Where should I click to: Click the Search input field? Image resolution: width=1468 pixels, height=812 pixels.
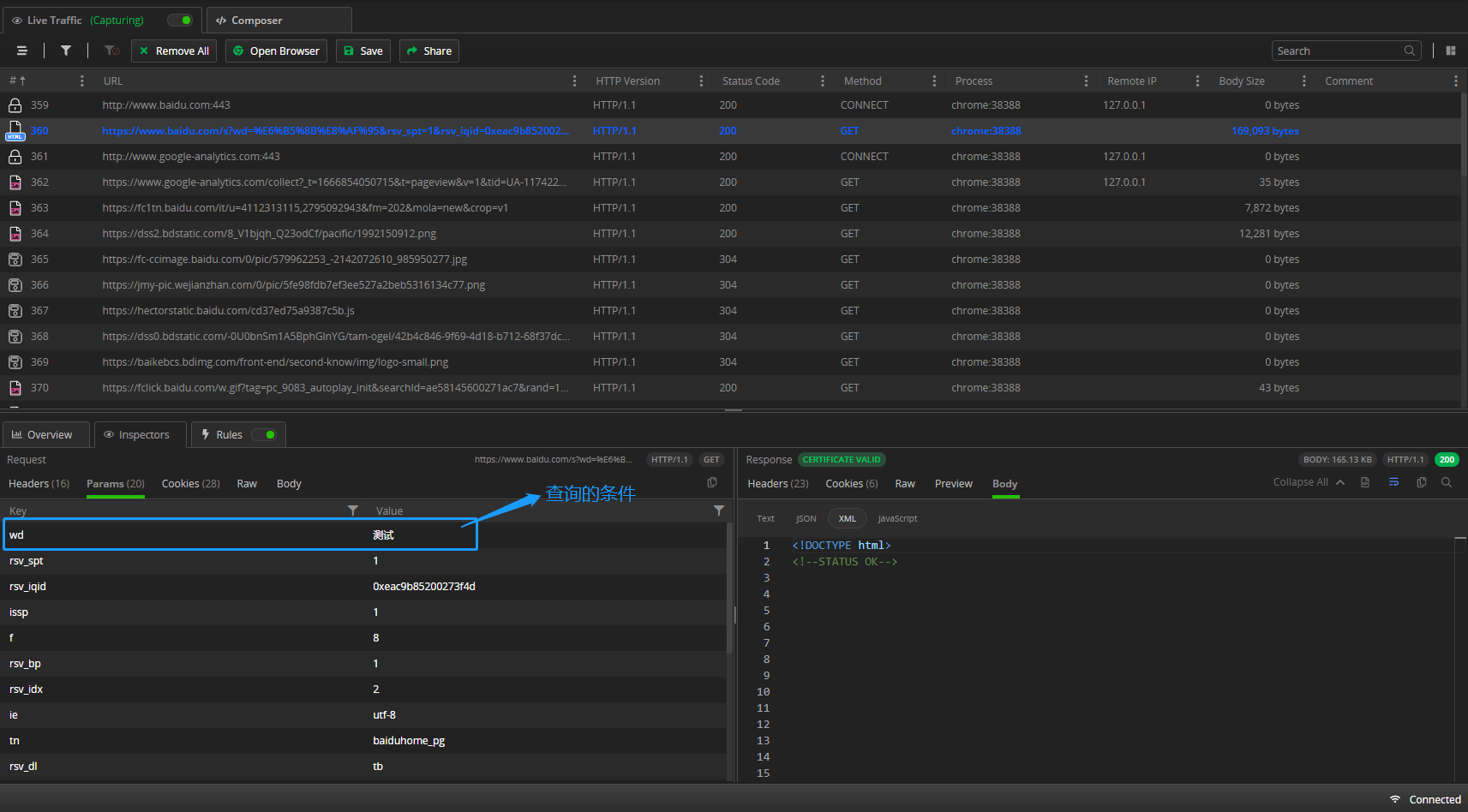[x=1337, y=51]
